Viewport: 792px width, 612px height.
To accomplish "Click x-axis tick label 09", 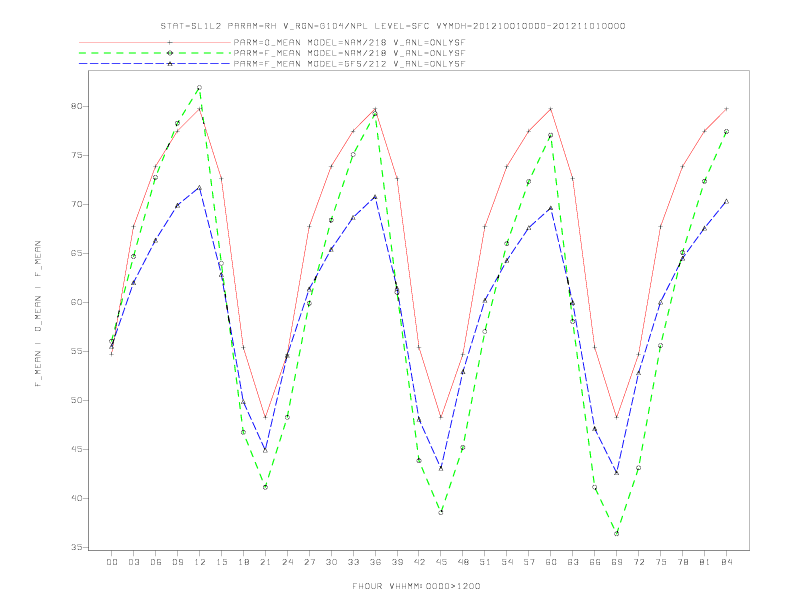I will tap(177, 562).
